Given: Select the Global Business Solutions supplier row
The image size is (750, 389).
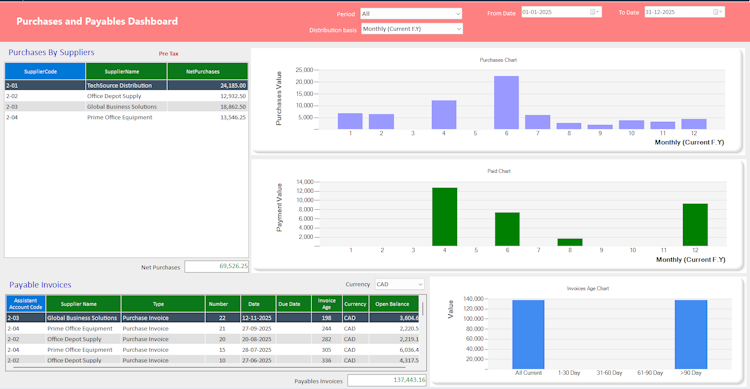Looking at the screenshot, I should click(x=126, y=107).
